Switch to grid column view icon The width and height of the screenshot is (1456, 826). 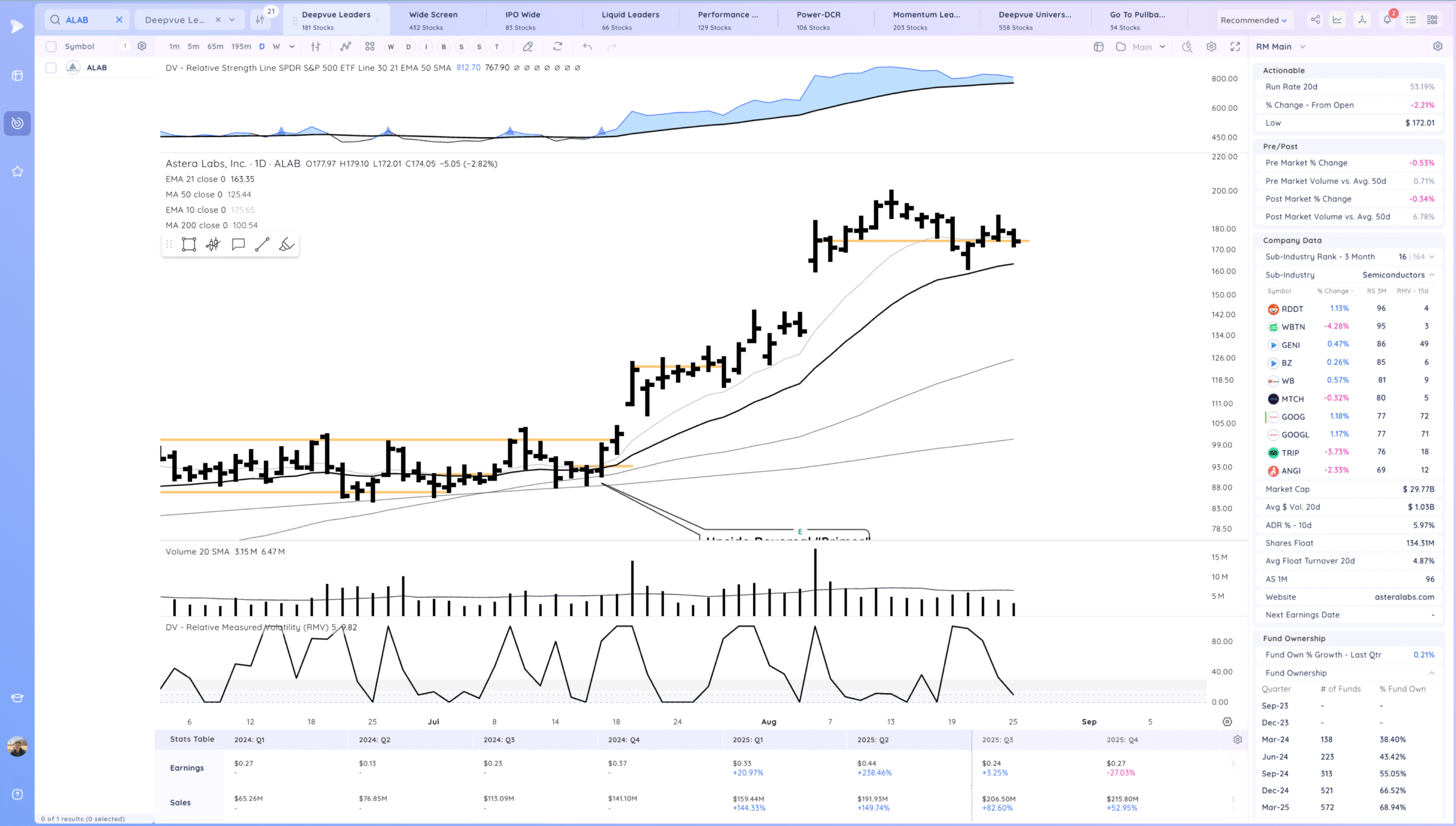[x=1433, y=20]
